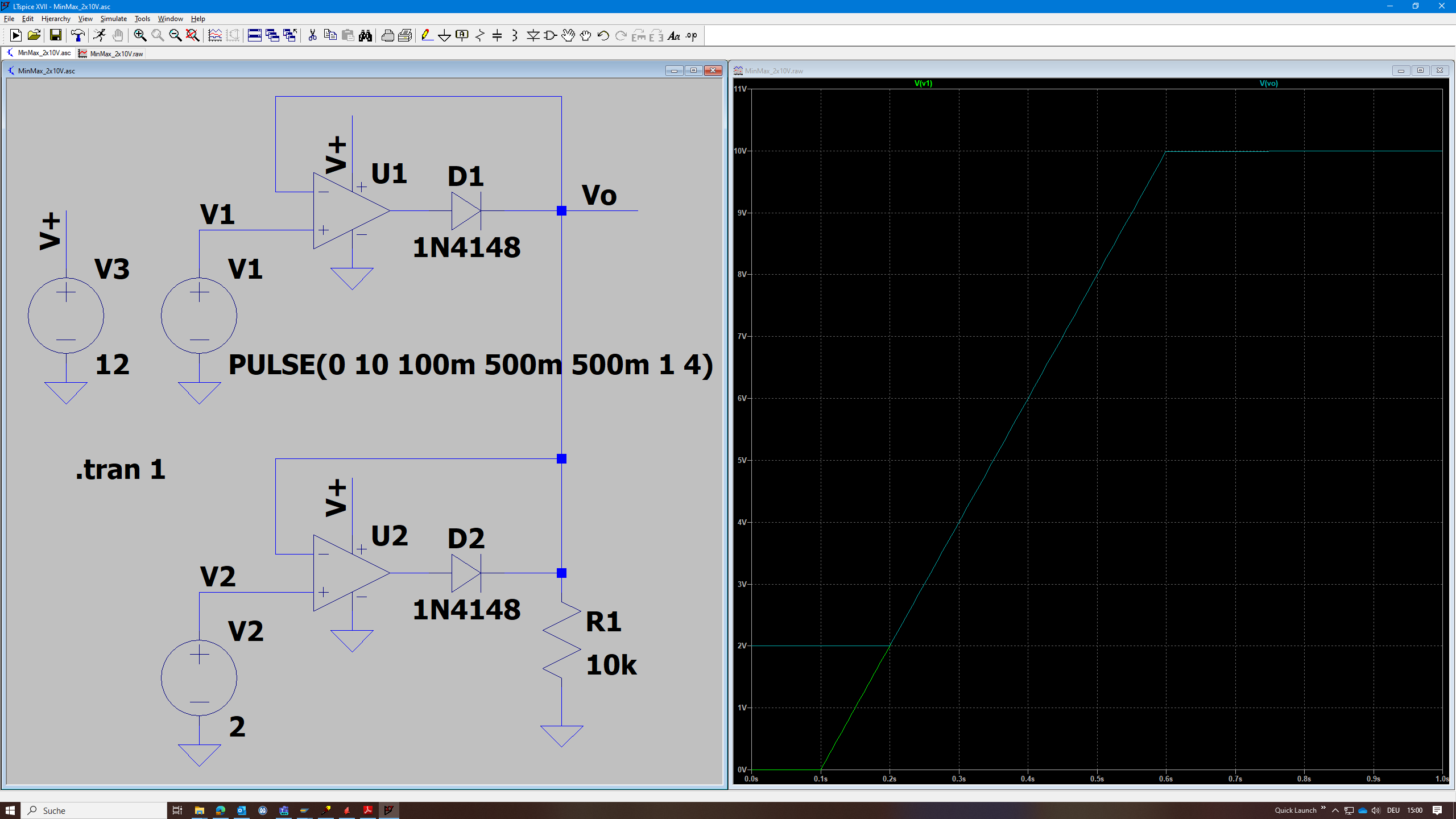Click the Print icon

point(387,35)
